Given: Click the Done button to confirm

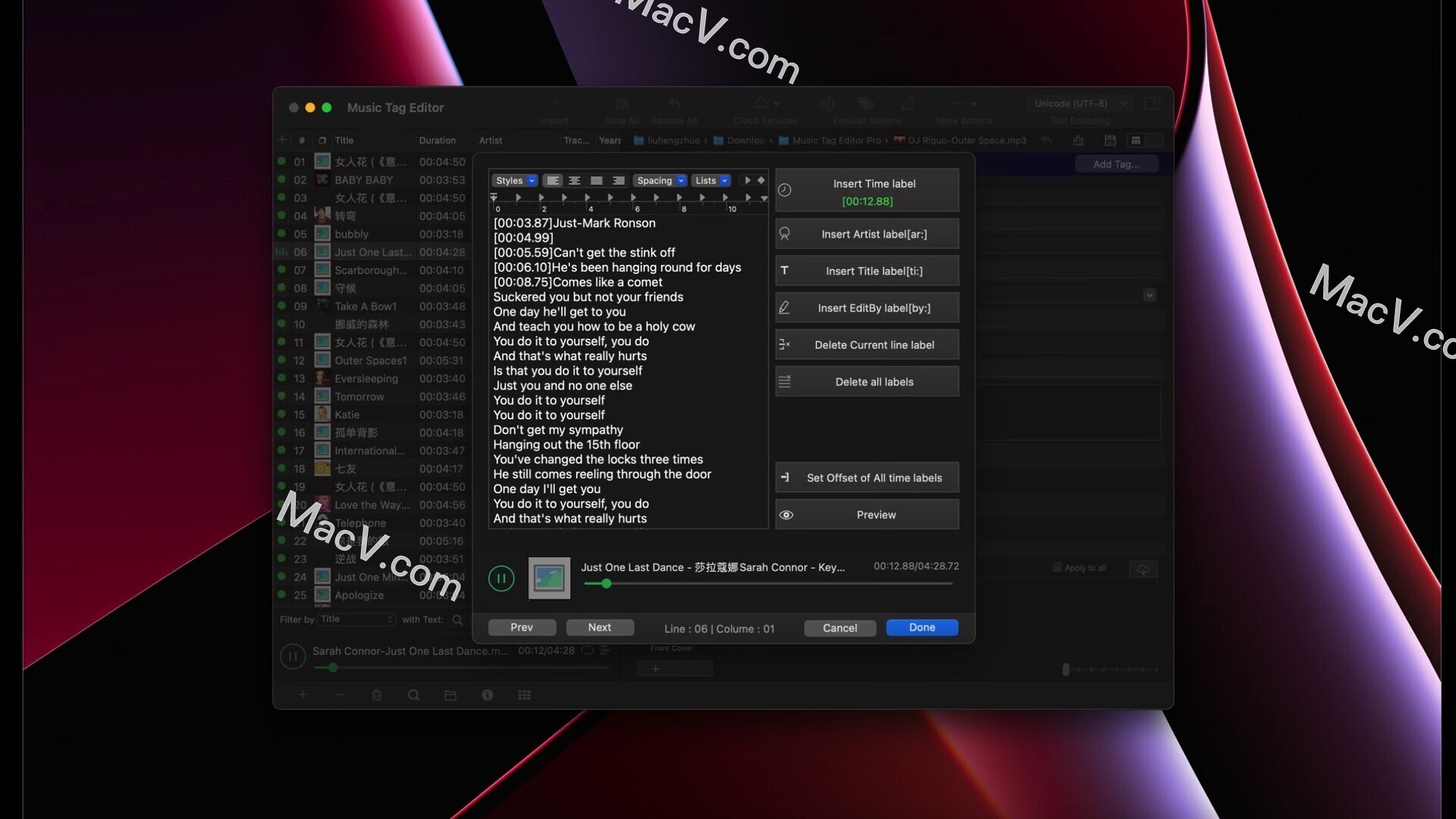Looking at the screenshot, I should [x=921, y=626].
